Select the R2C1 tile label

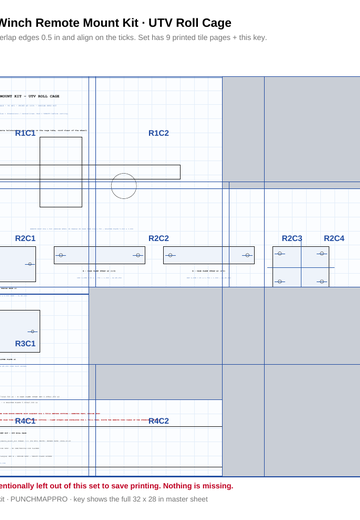tap(25, 238)
